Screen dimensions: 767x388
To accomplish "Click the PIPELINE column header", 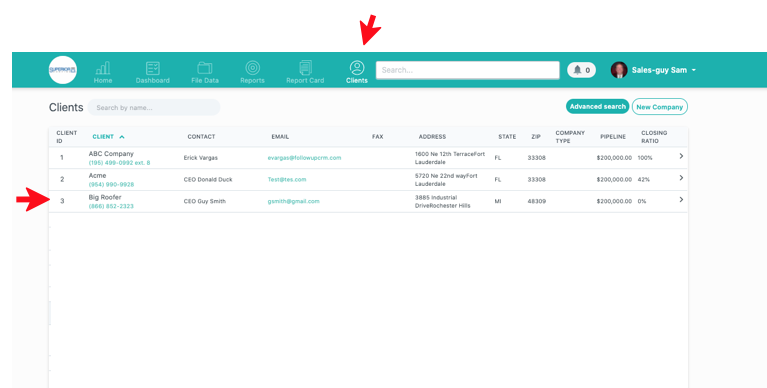I will 613,137.
